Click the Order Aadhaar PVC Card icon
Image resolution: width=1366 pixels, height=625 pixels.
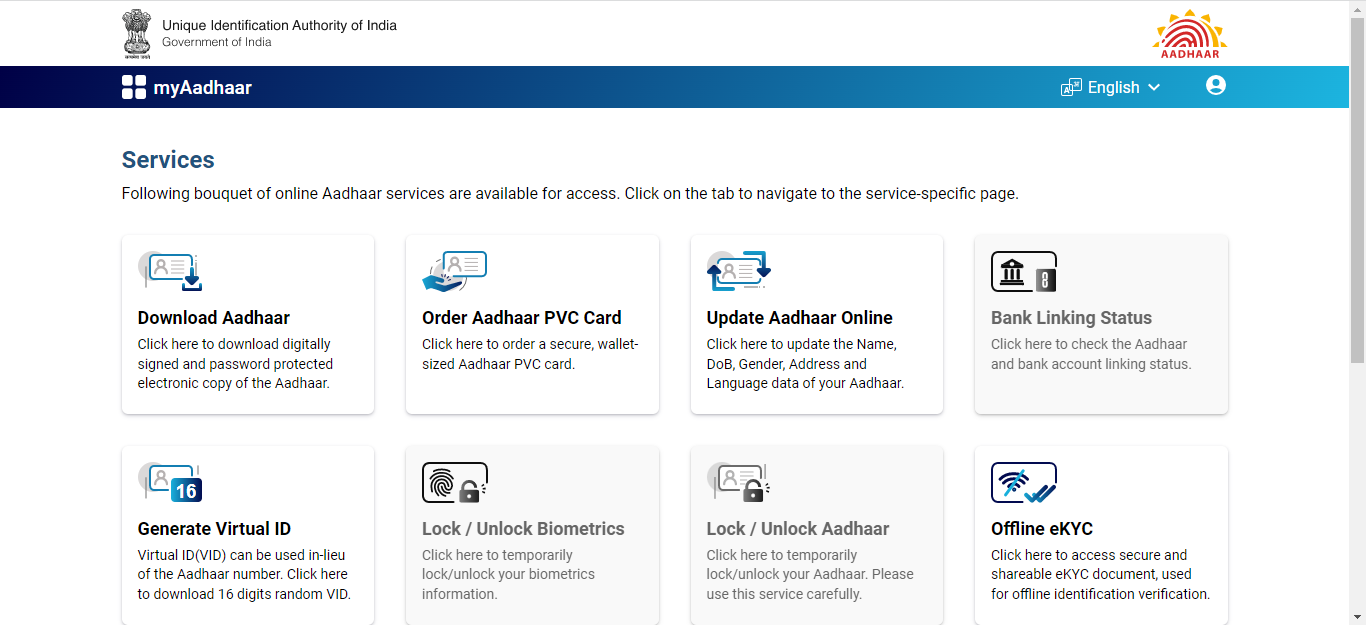(x=454, y=271)
